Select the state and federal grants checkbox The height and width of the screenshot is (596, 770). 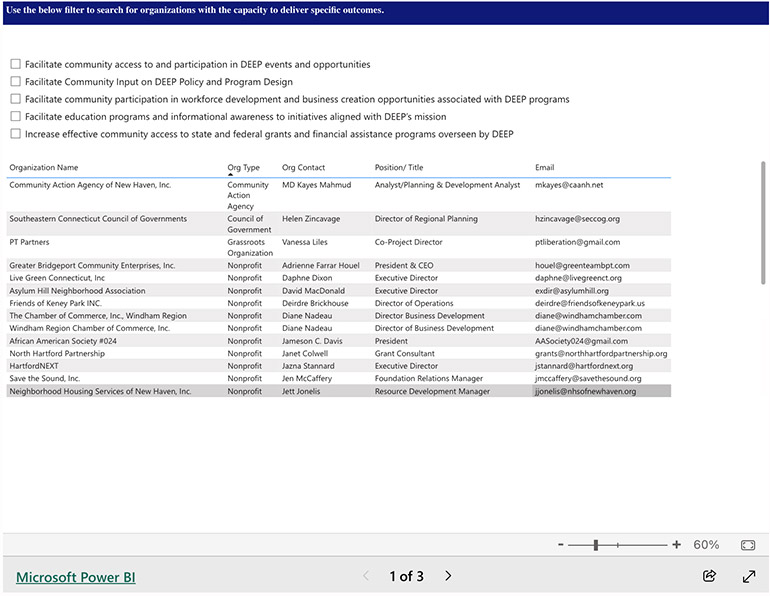(x=15, y=134)
